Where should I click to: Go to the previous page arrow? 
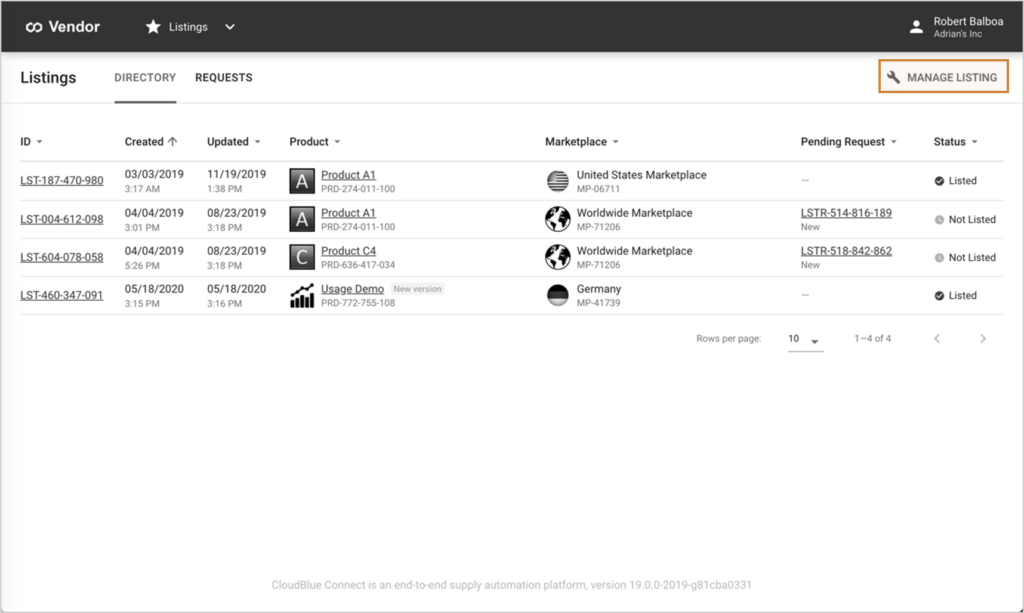click(x=937, y=338)
